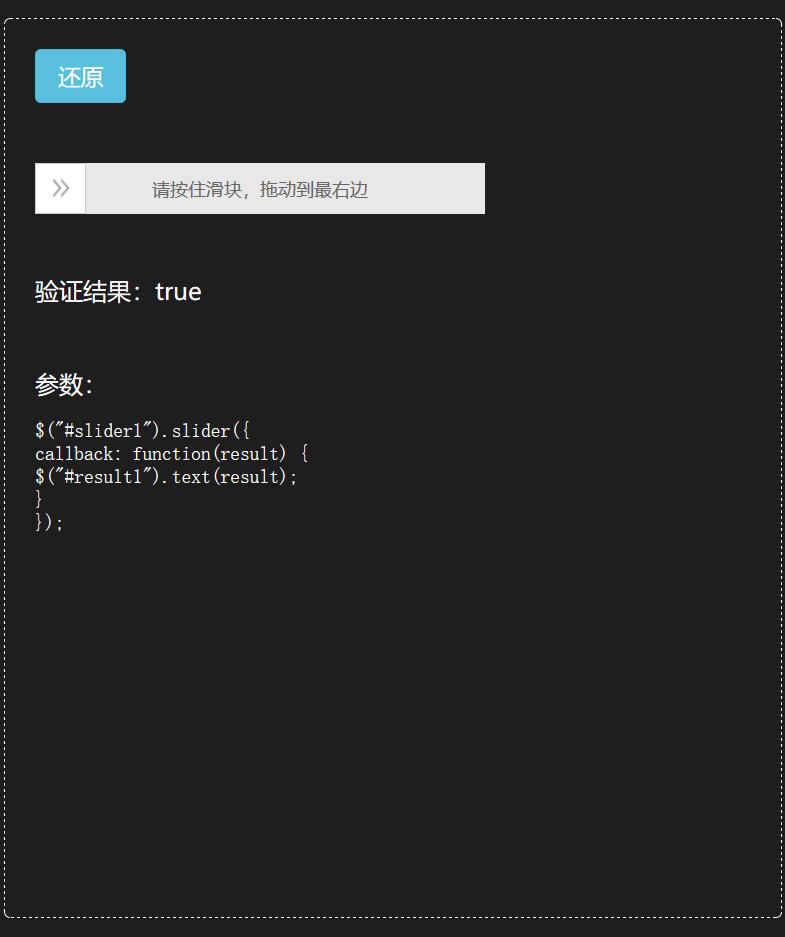The image size is (785, 937).
Task: Click the final }); code line
Action: (x=49, y=522)
